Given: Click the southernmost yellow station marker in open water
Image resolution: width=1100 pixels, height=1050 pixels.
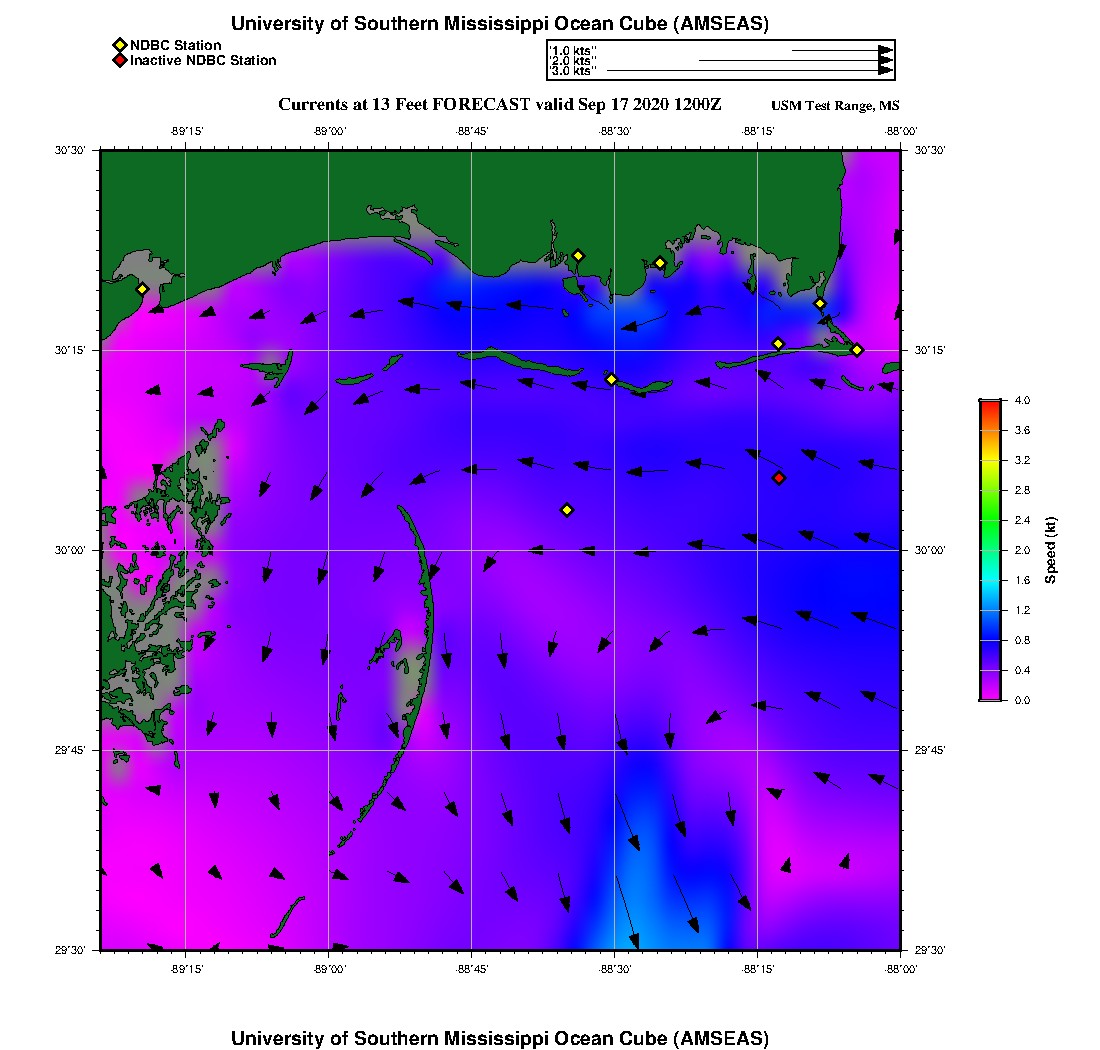Looking at the screenshot, I should pyautogui.click(x=567, y=510).
